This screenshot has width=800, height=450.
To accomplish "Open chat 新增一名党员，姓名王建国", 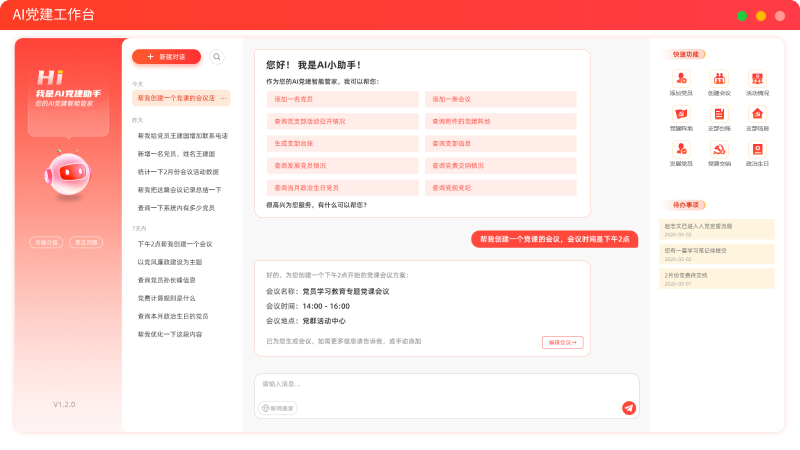I will [x=176, y=154].
